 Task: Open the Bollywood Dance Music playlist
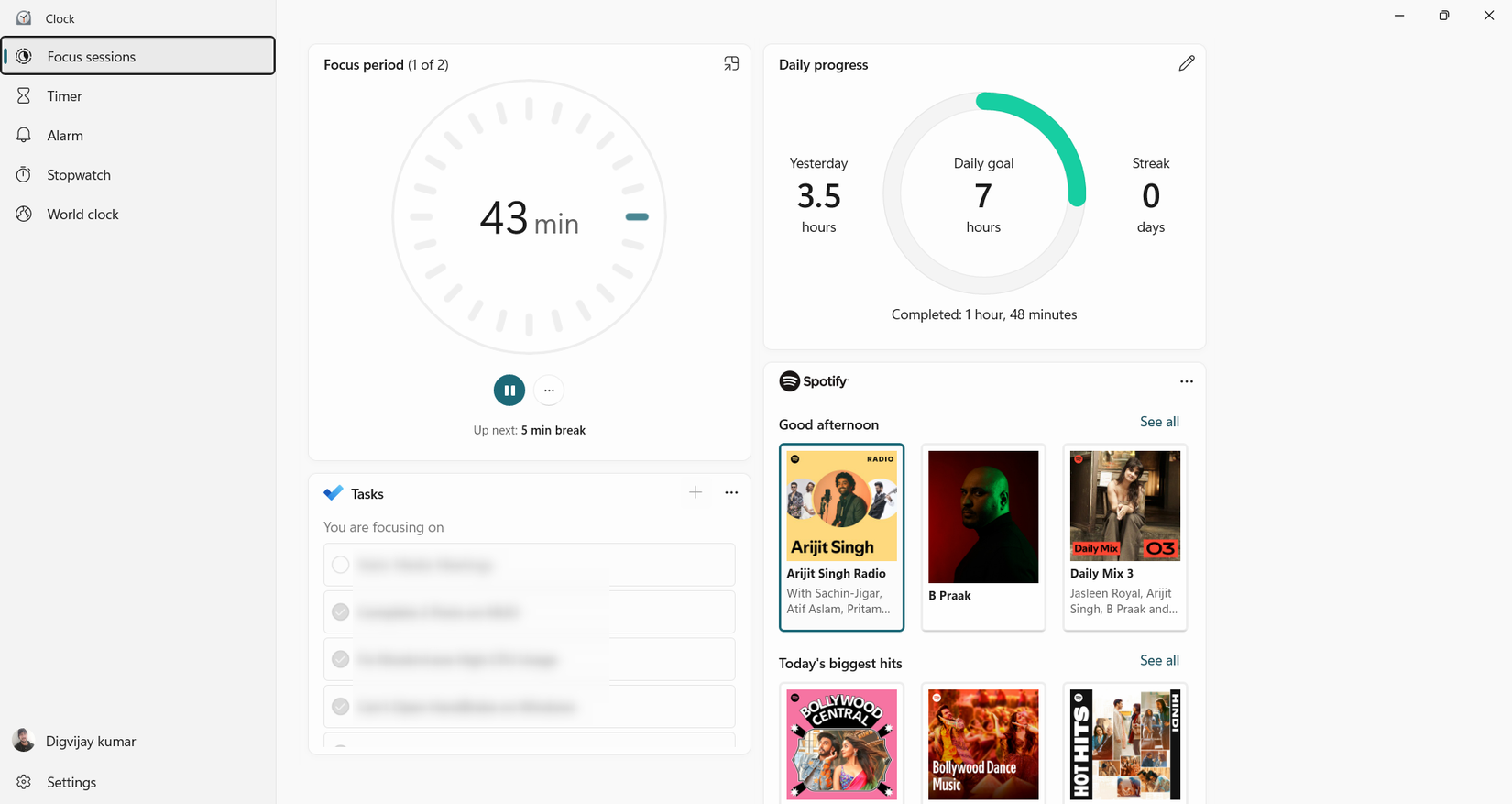click(983, 743)
